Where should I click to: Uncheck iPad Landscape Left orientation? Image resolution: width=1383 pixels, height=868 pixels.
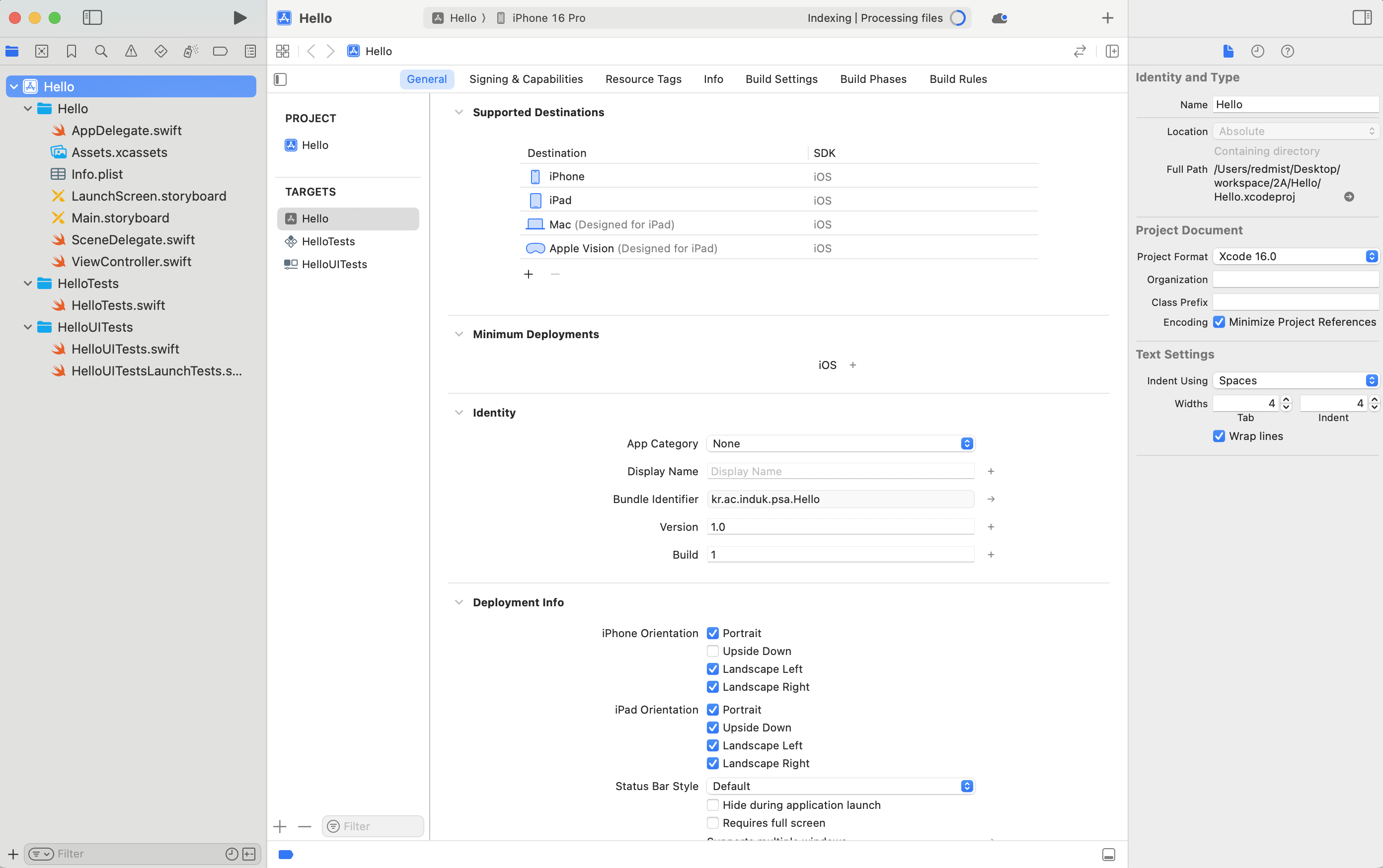click(x=713, y=745)
